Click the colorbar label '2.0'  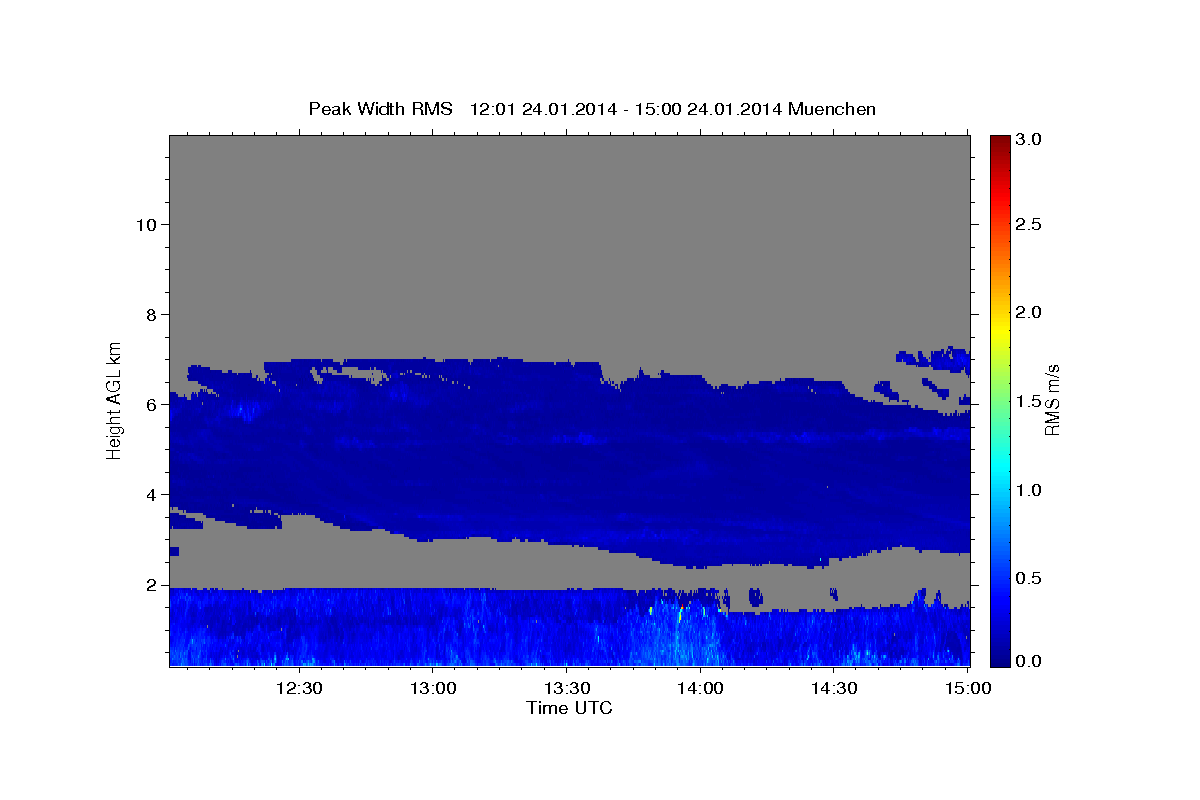coord(1028,312)
